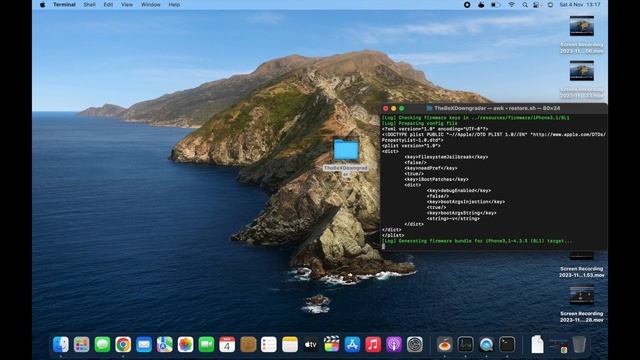
Task: Launch Messages from the Dock
Action: click(102, 344)
